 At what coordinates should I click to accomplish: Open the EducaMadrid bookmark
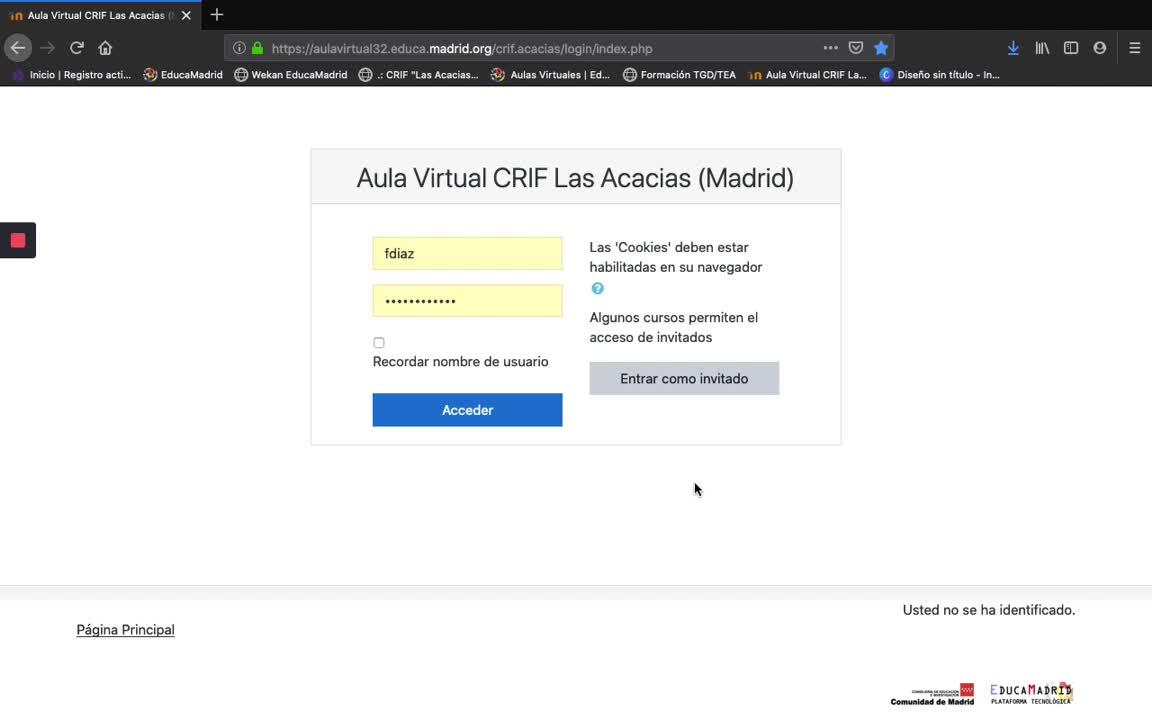coord(183,74)
